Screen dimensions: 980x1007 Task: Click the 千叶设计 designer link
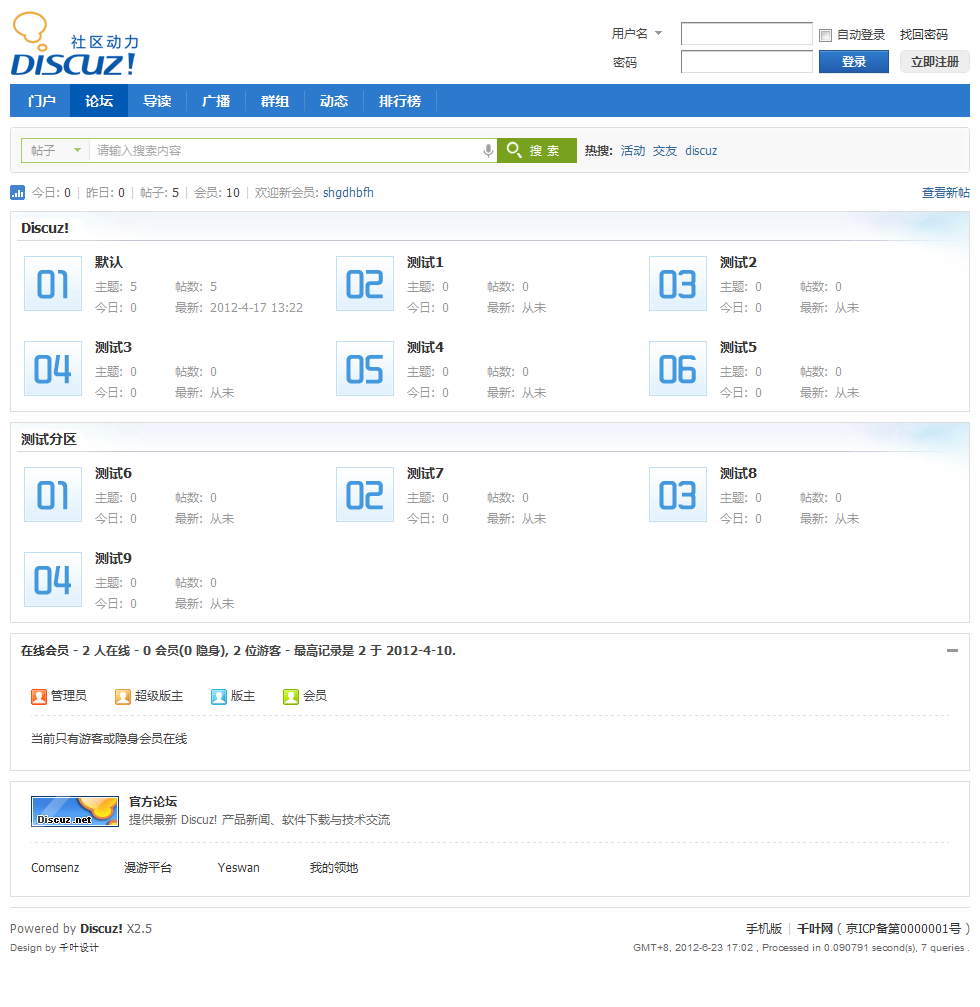[79, 948]
